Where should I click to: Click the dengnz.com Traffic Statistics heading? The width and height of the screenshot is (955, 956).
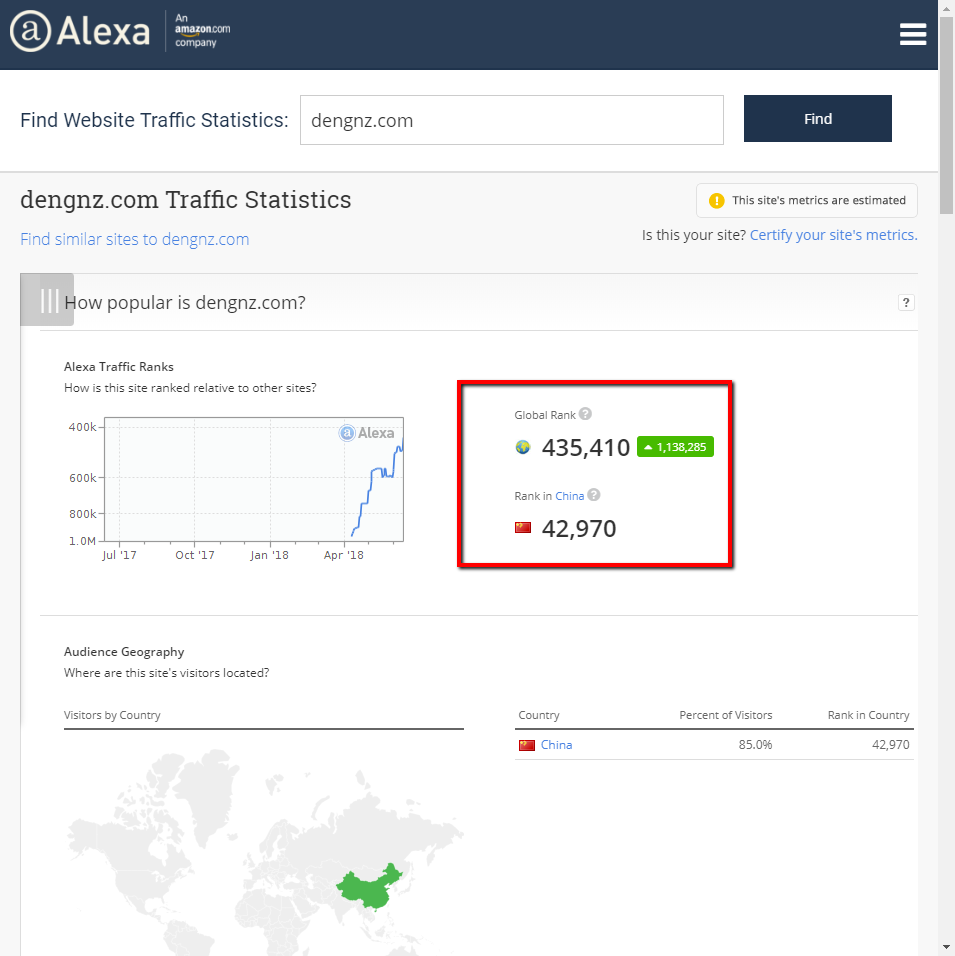pos(185,200)
